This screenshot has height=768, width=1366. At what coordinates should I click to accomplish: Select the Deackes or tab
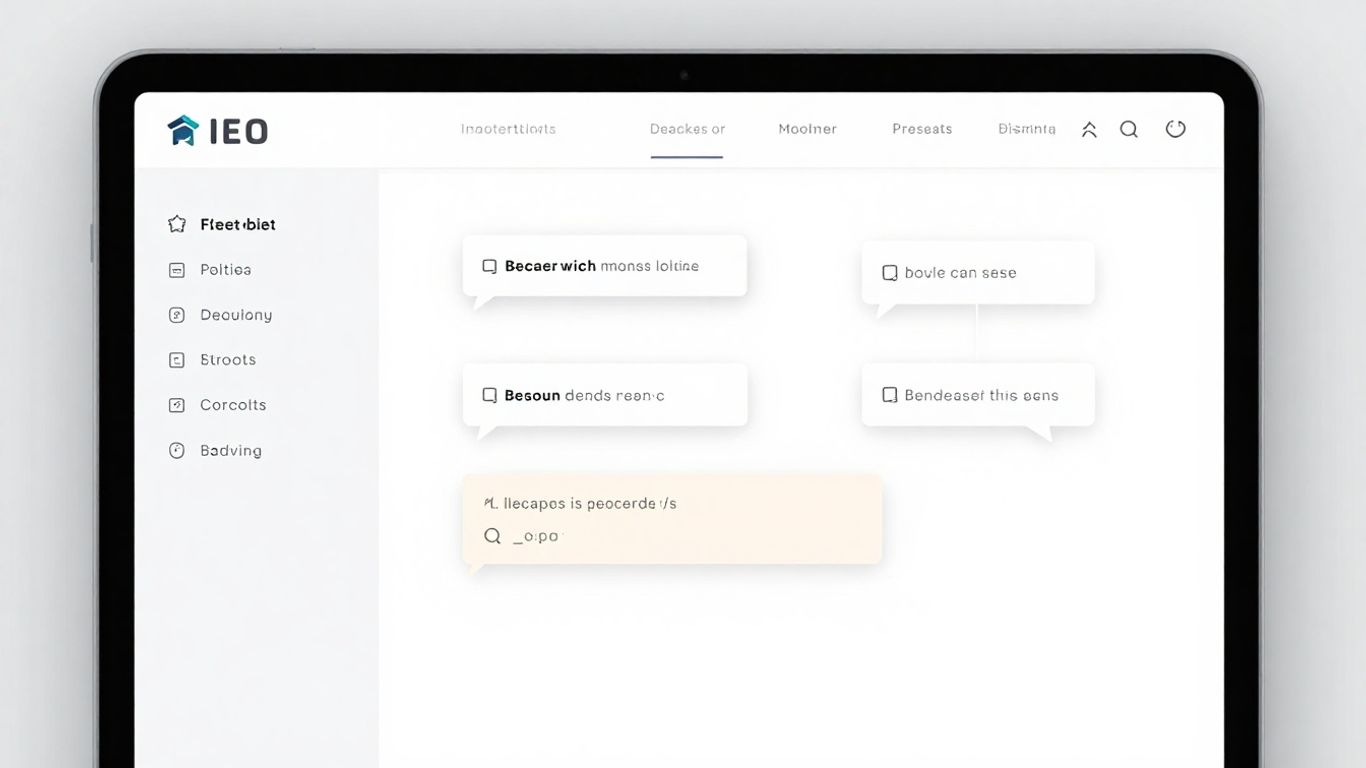(687, 129)
